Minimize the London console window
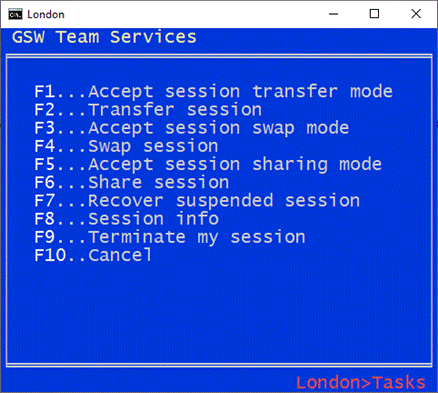The width and height of the screenshot is (438, 393). pyautogui.click(x=333, y=14)
